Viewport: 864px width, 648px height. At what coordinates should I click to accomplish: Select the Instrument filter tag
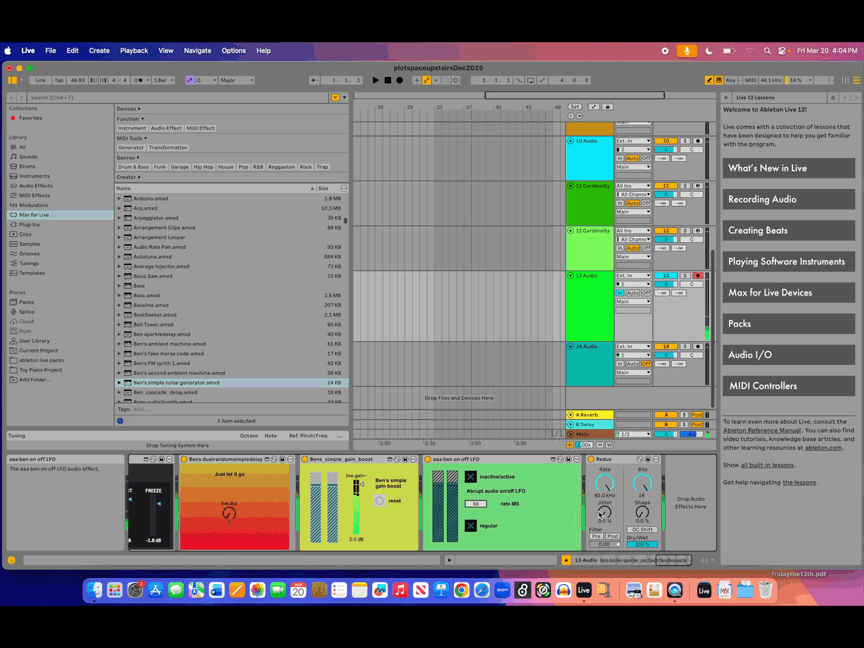[x=132, y=128]
